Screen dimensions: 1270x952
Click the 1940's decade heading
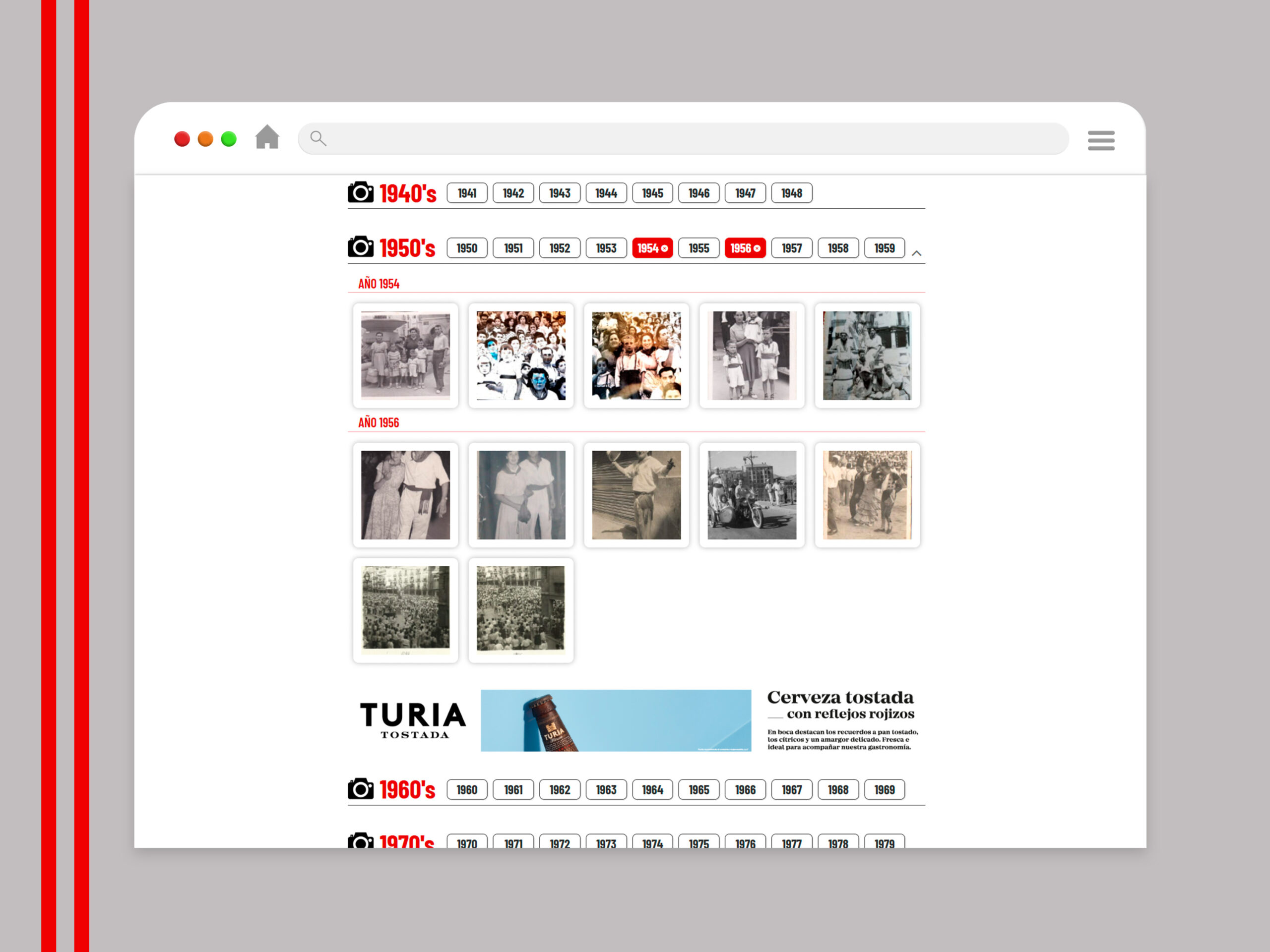[408, 193]
